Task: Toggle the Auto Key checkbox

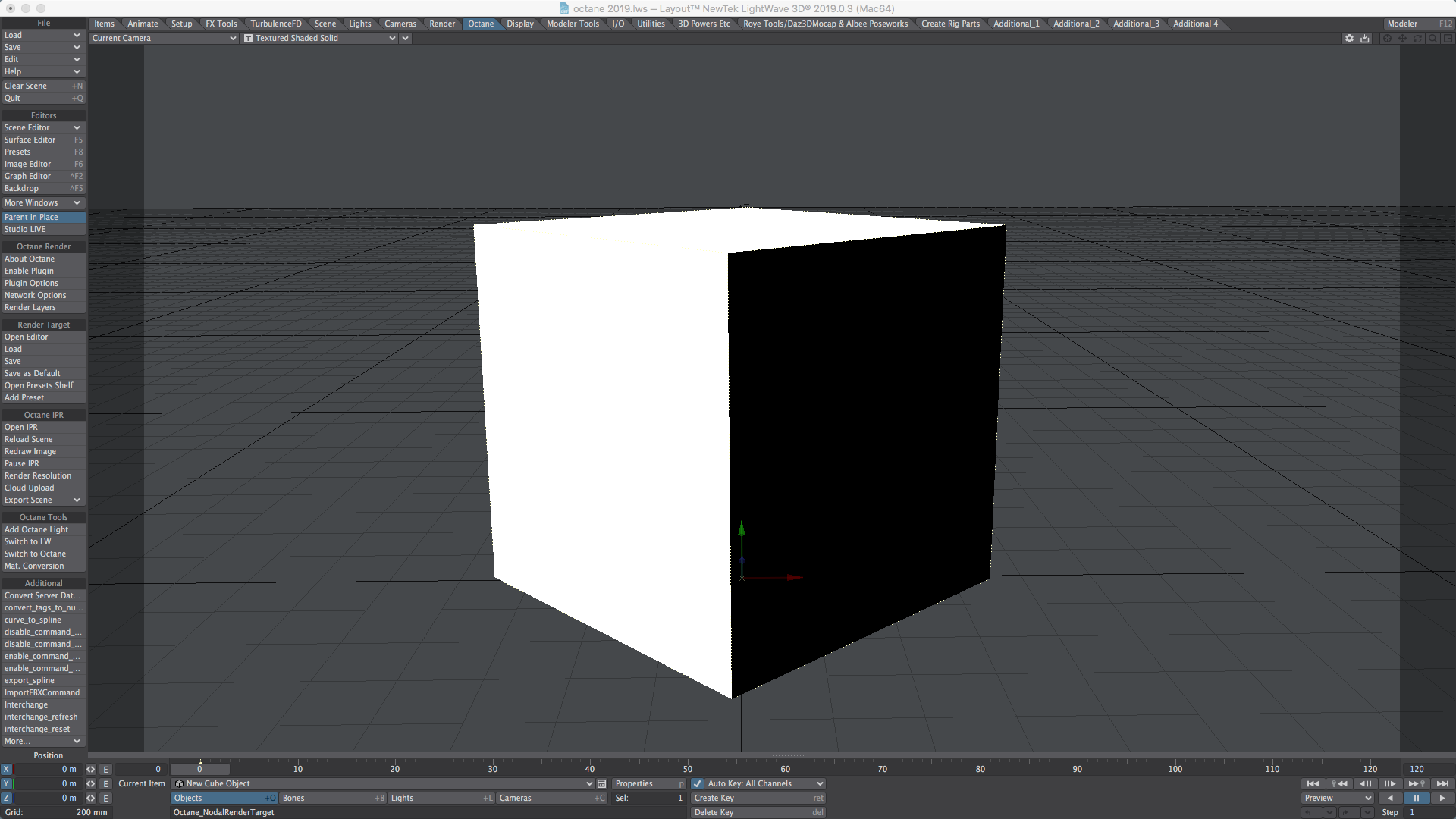Action: 698,784
